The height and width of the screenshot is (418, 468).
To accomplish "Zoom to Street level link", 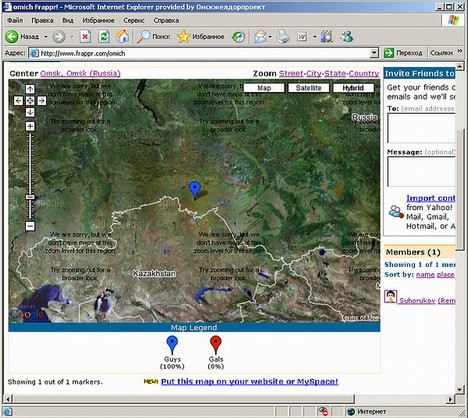I will coord(291,73).
